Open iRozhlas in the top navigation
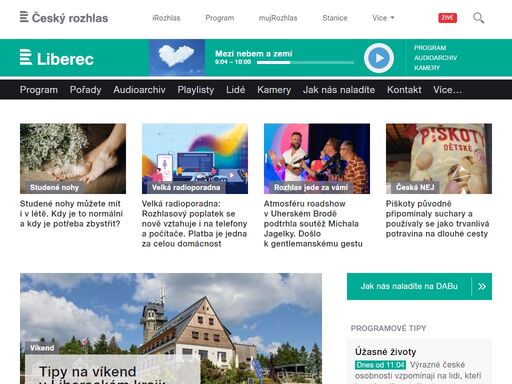Viewport: 512px width, 384px height. pos(166,18)
